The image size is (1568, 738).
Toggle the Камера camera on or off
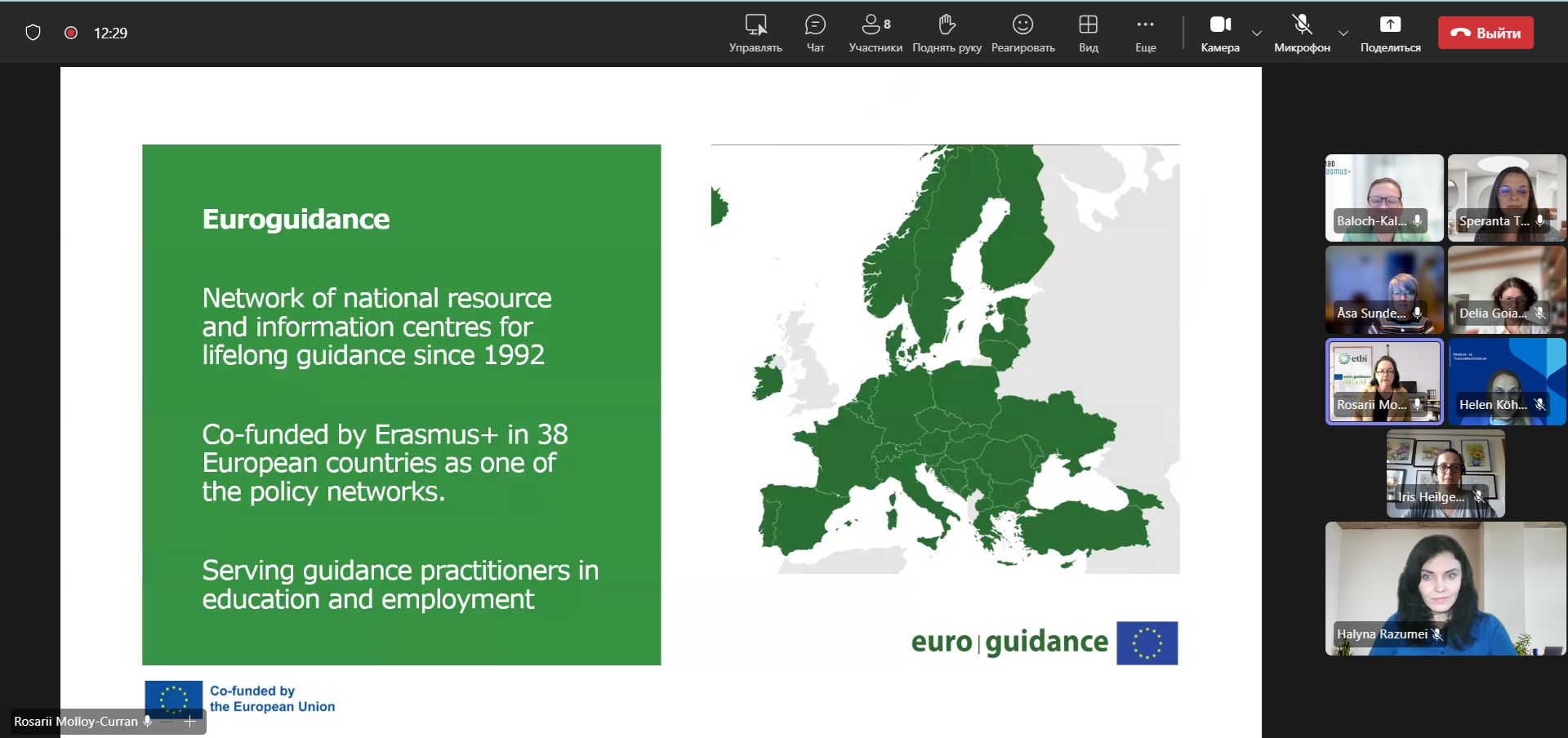coord(1220,25)
